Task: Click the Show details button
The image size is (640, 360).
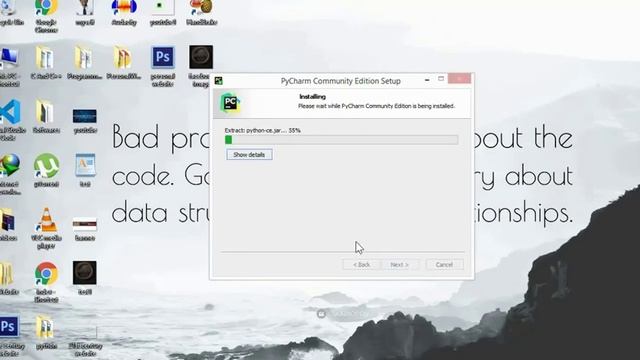Action: 249,155
